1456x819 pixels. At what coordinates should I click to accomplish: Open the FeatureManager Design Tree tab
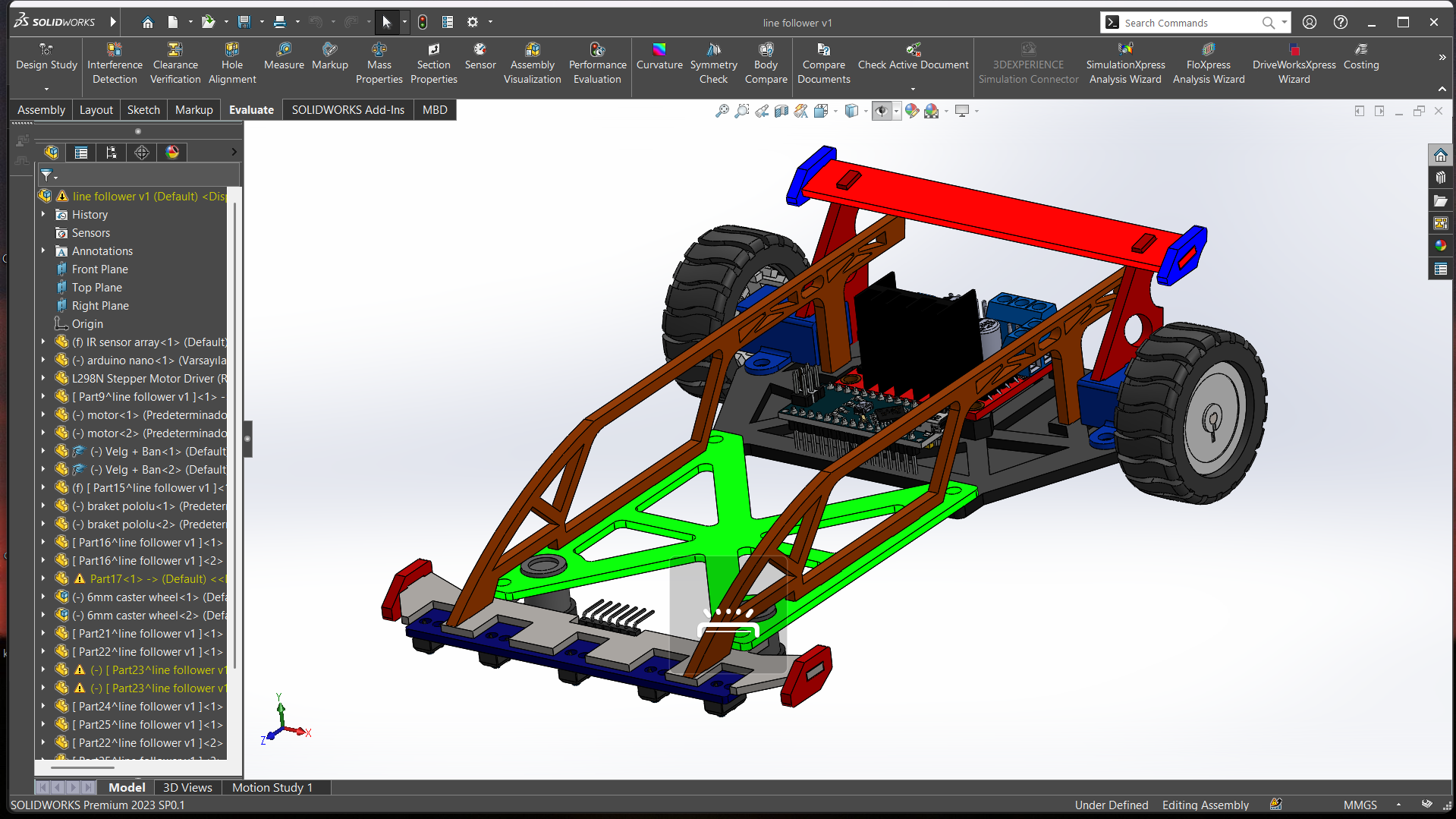click(52, 153)
